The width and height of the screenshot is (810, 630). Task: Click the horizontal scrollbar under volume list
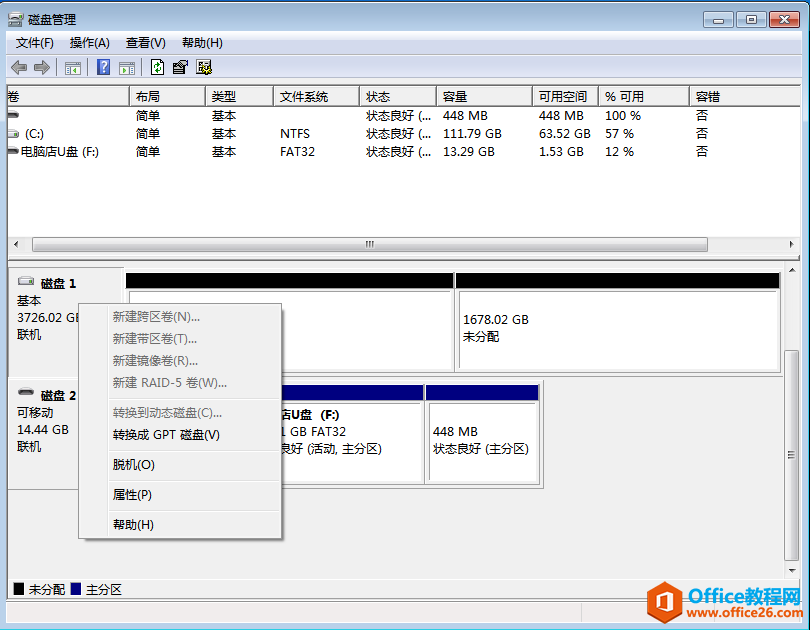tap(369, 244)
